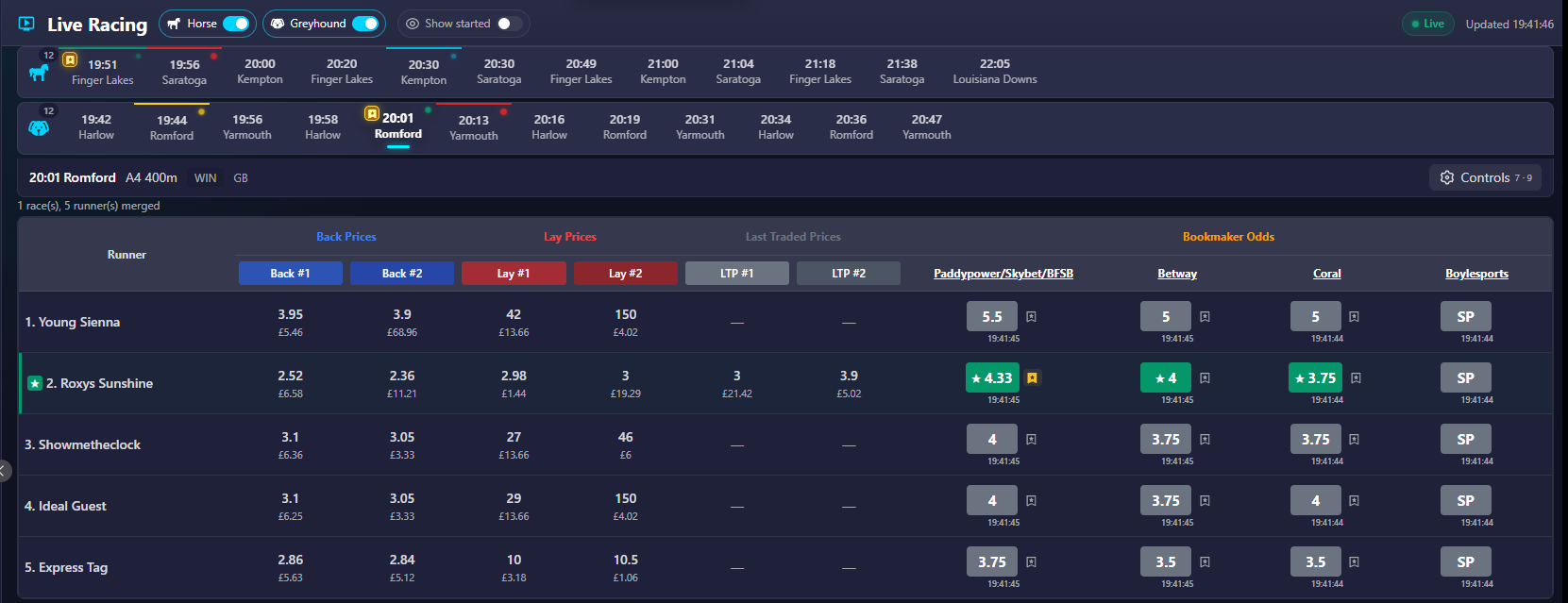The width and height of the screenshot is (1568, 603).
Task: Click the WIN market label
Action: coord(205,178)
